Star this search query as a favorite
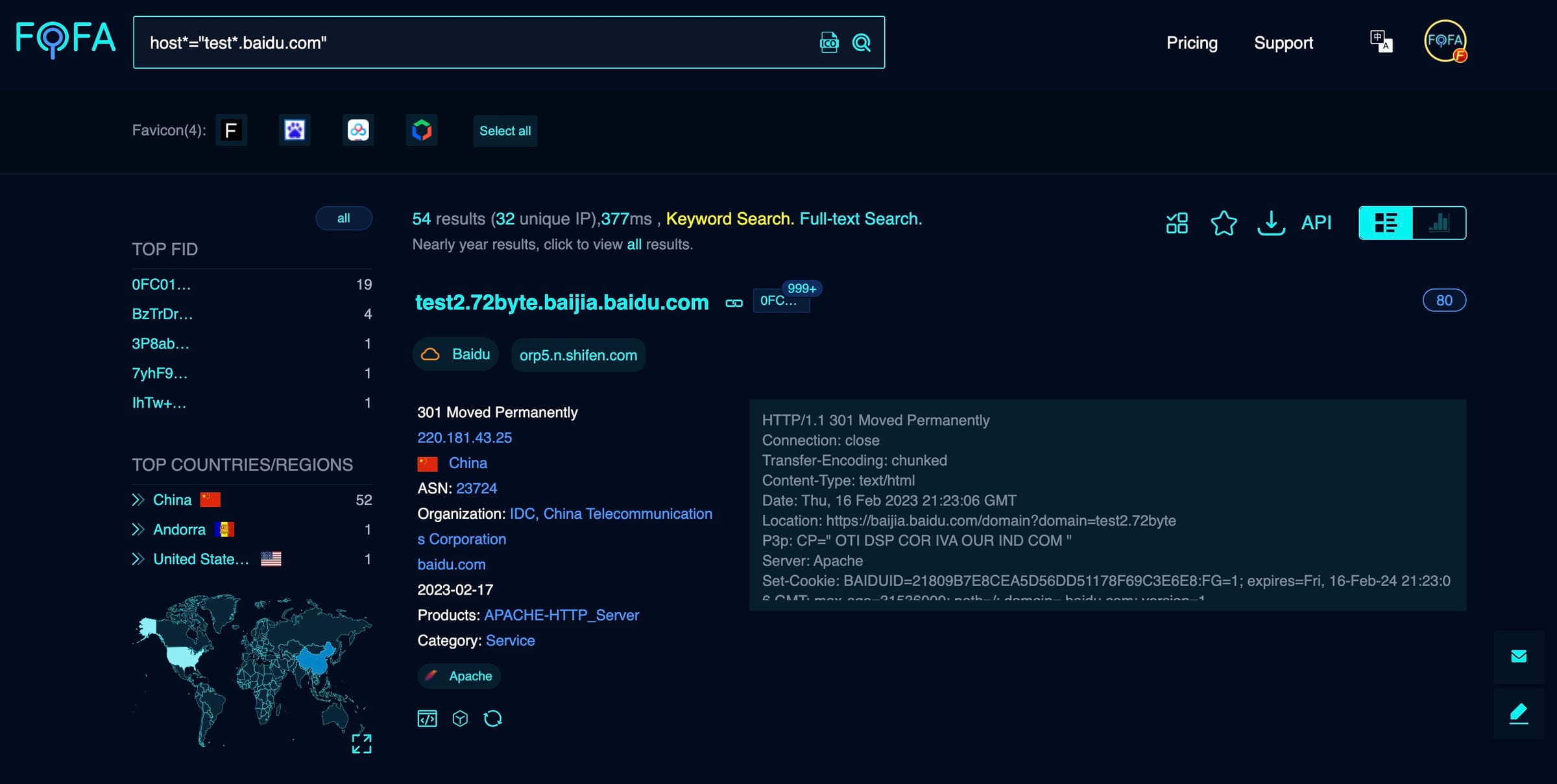Image resolution: width=1557 pixels, height=784 pixels. [x=1224, y=223]
